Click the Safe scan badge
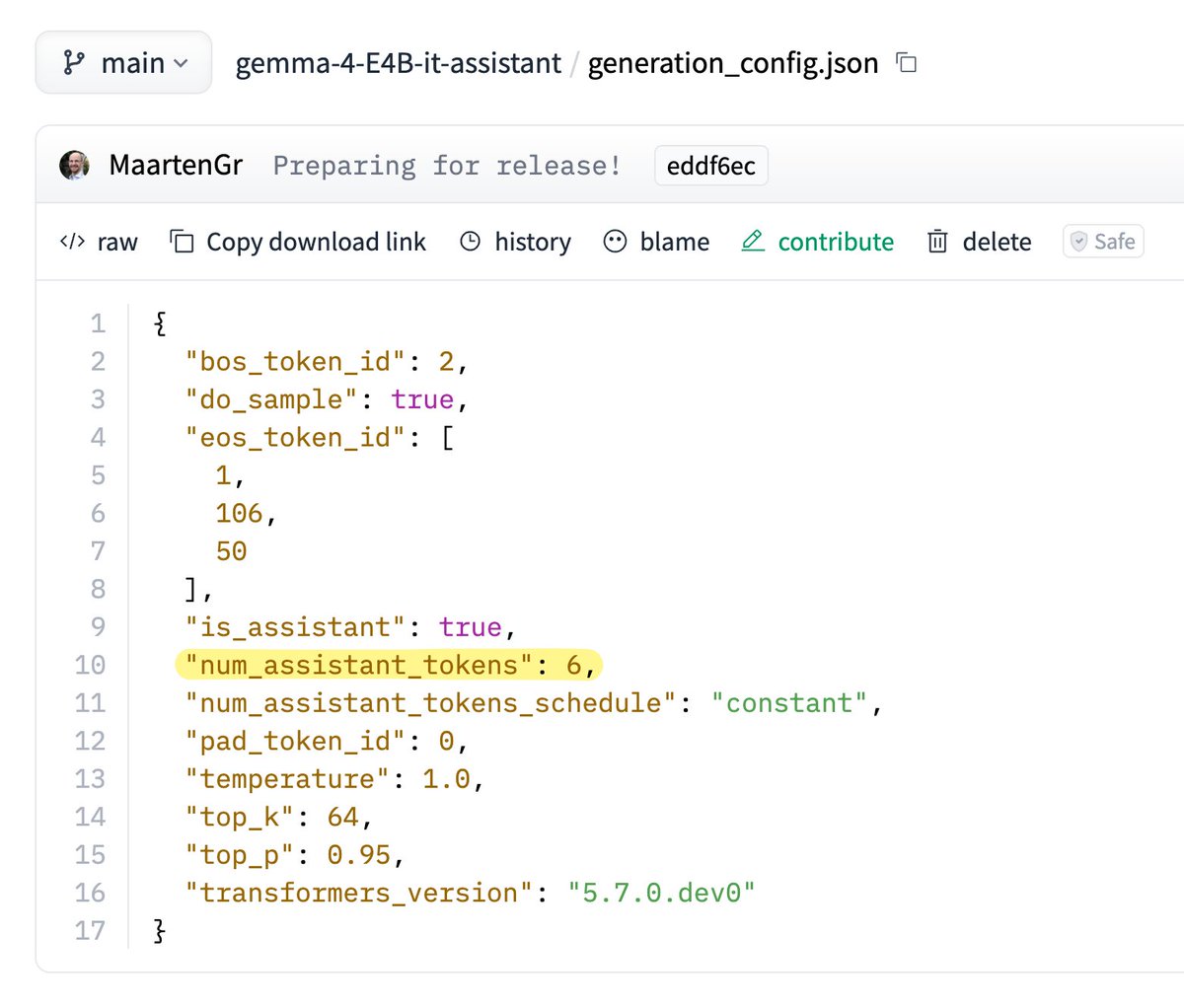1184x1008 pixels. 1103,242
